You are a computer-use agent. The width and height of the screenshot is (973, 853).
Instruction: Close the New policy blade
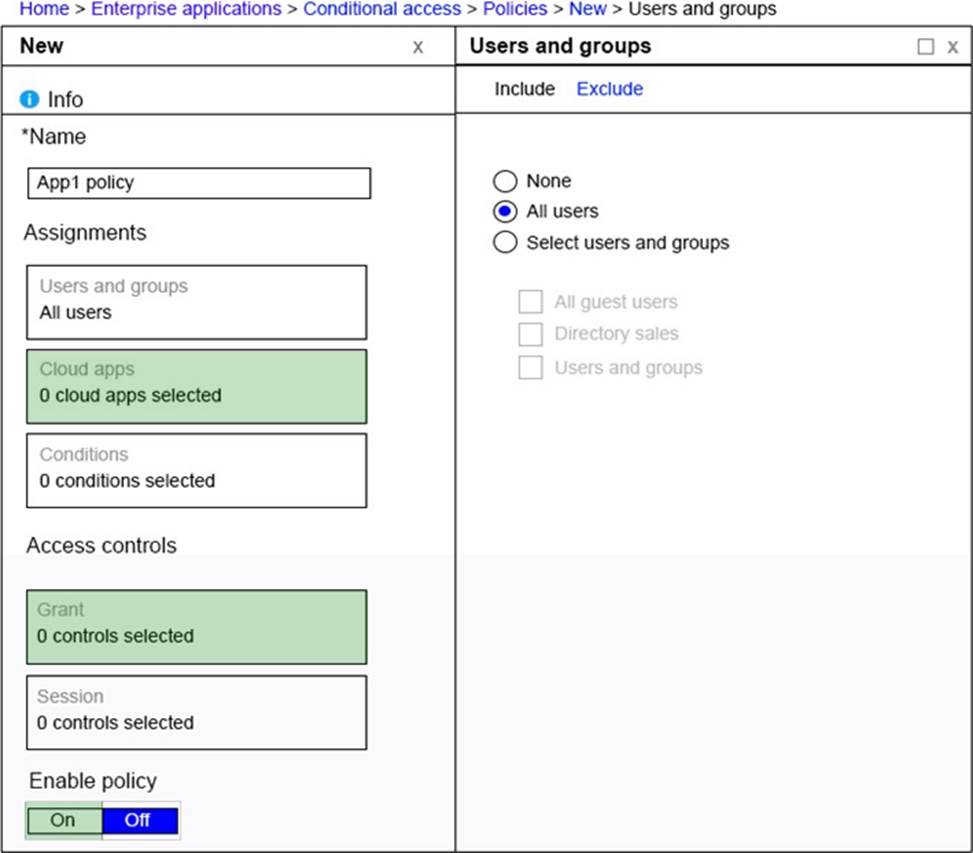pos(418,47)
